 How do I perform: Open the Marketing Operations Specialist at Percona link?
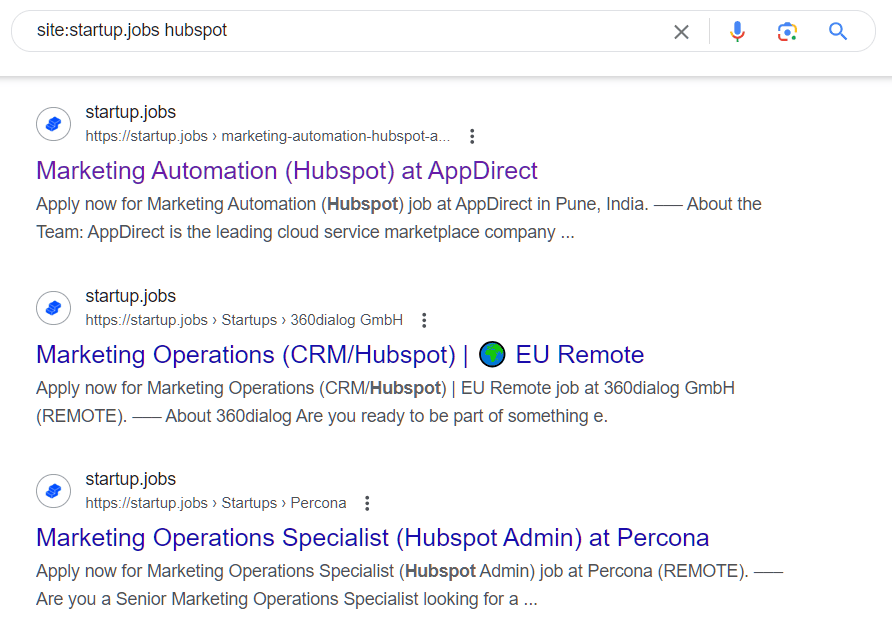(x=372, y=538)
